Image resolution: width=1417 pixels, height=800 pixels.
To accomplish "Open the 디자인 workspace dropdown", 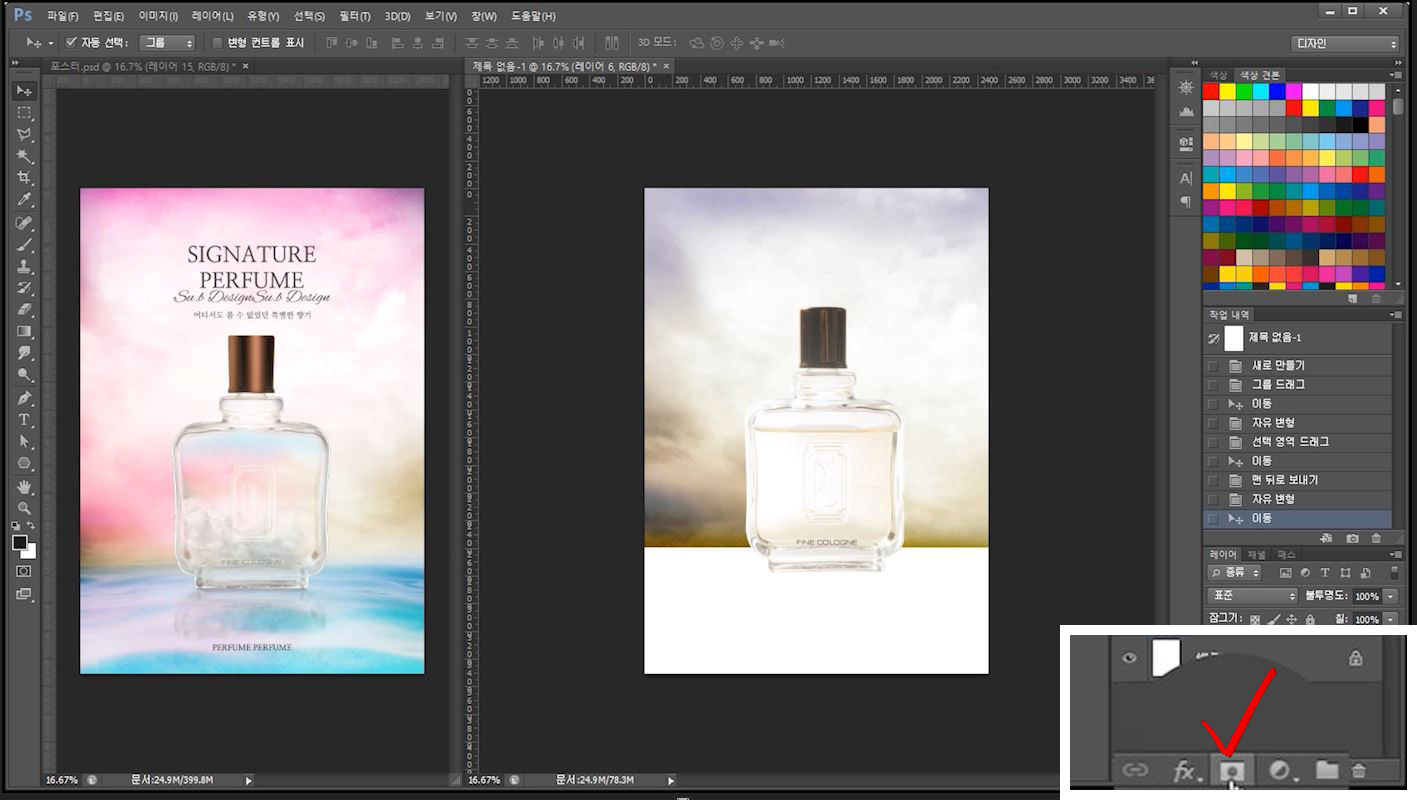I will tap(1345, 43).
